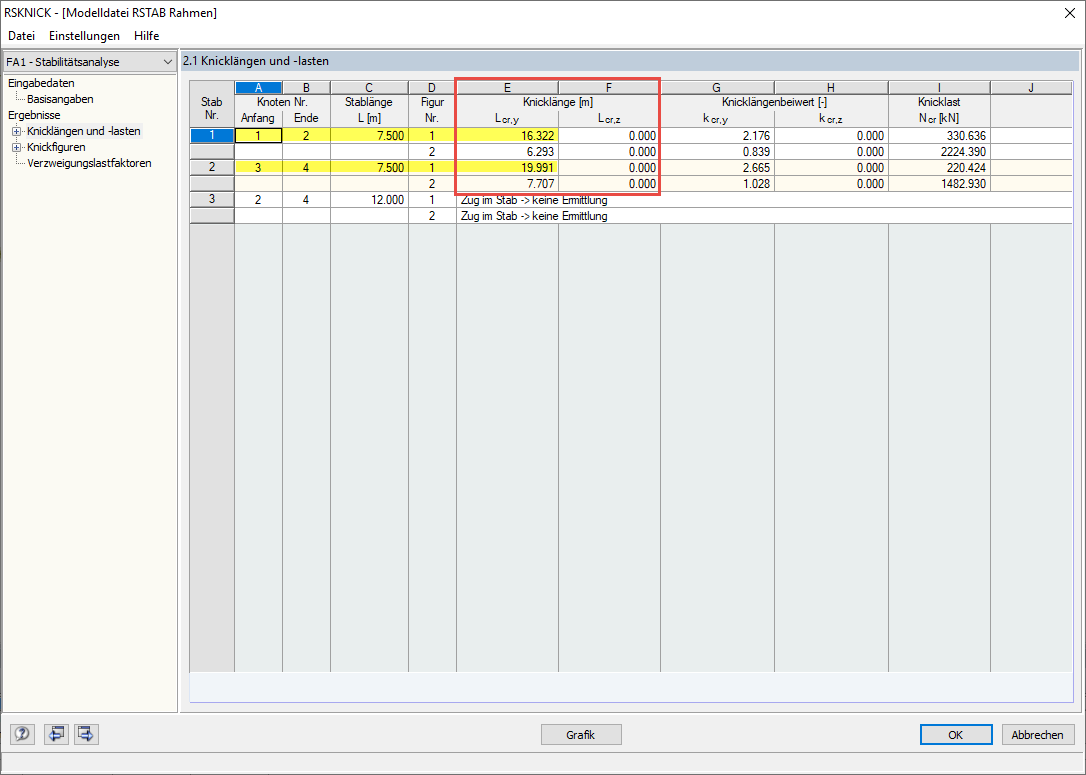Click the Knicklast Ncr [kN] header
Viewport: 1086px width, 775px height.
[939, 110]
